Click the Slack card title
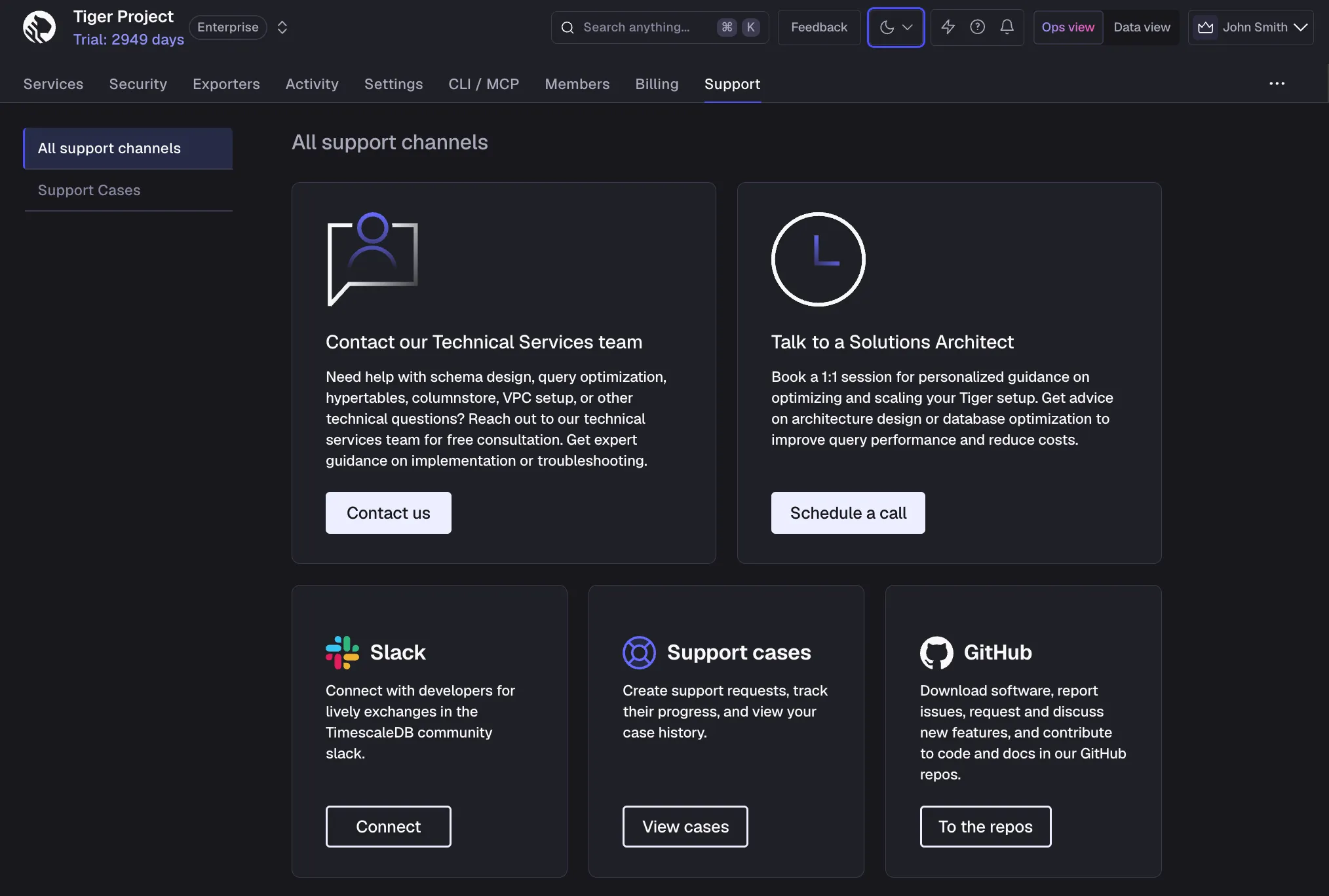1329x896 pixels. tap(398, 652)
